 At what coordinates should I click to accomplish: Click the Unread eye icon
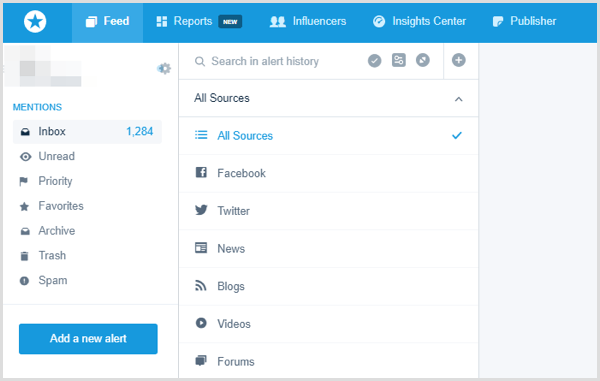tap(25, 157)
